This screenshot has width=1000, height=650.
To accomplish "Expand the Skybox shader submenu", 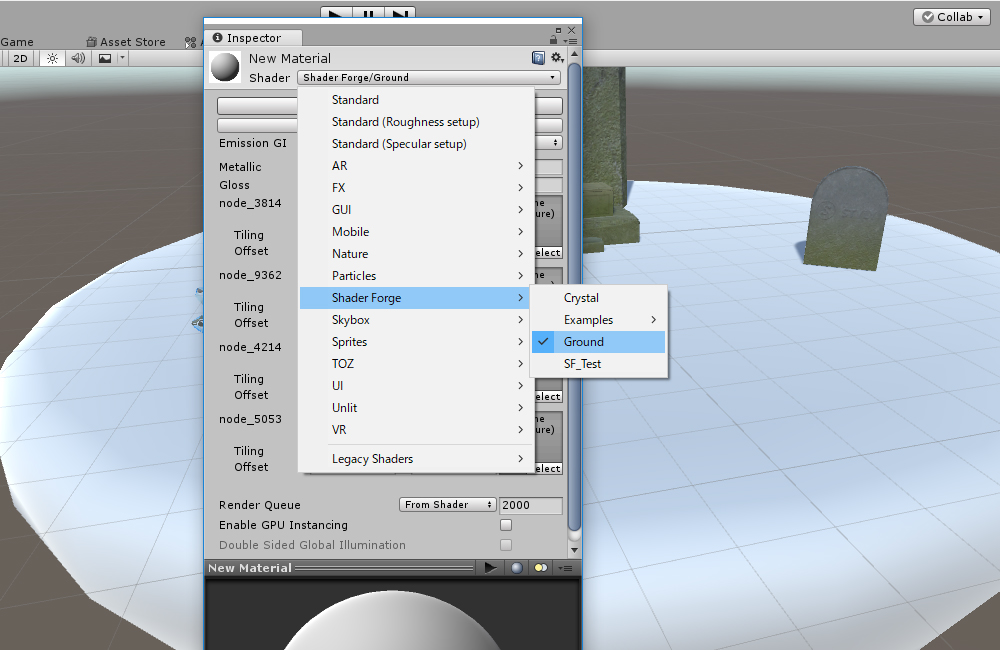I will (x=416, y=320).
